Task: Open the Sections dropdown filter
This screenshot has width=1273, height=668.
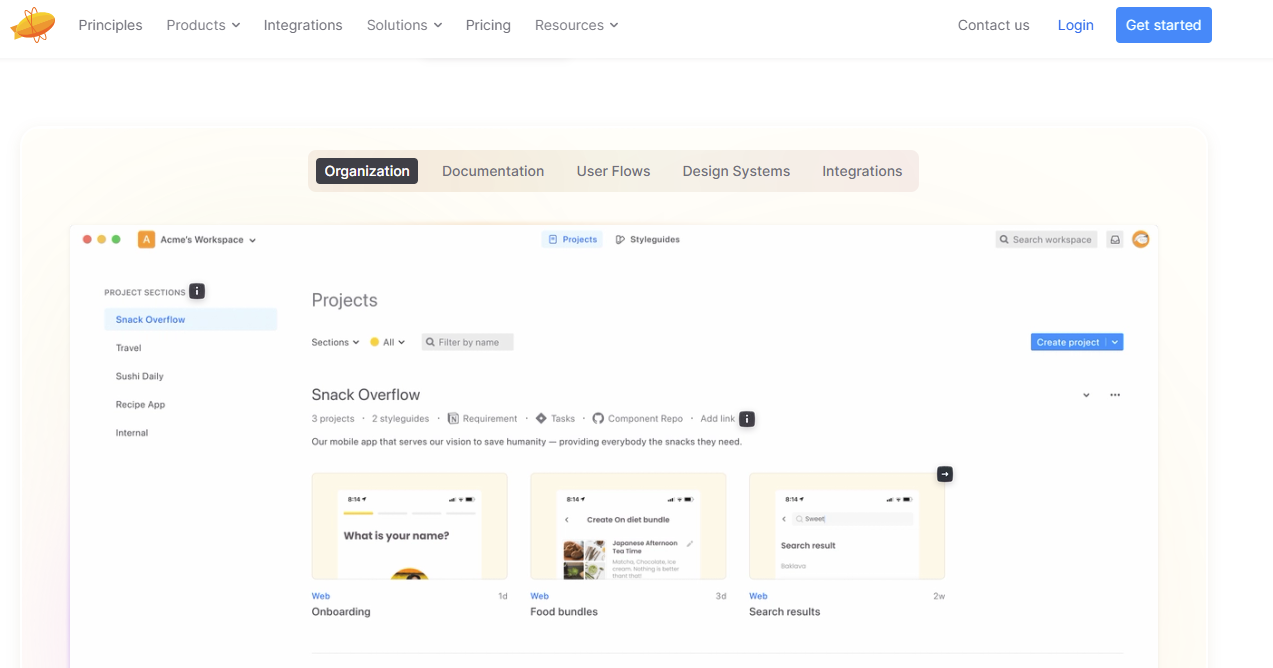Action: (x=335, y=342)
